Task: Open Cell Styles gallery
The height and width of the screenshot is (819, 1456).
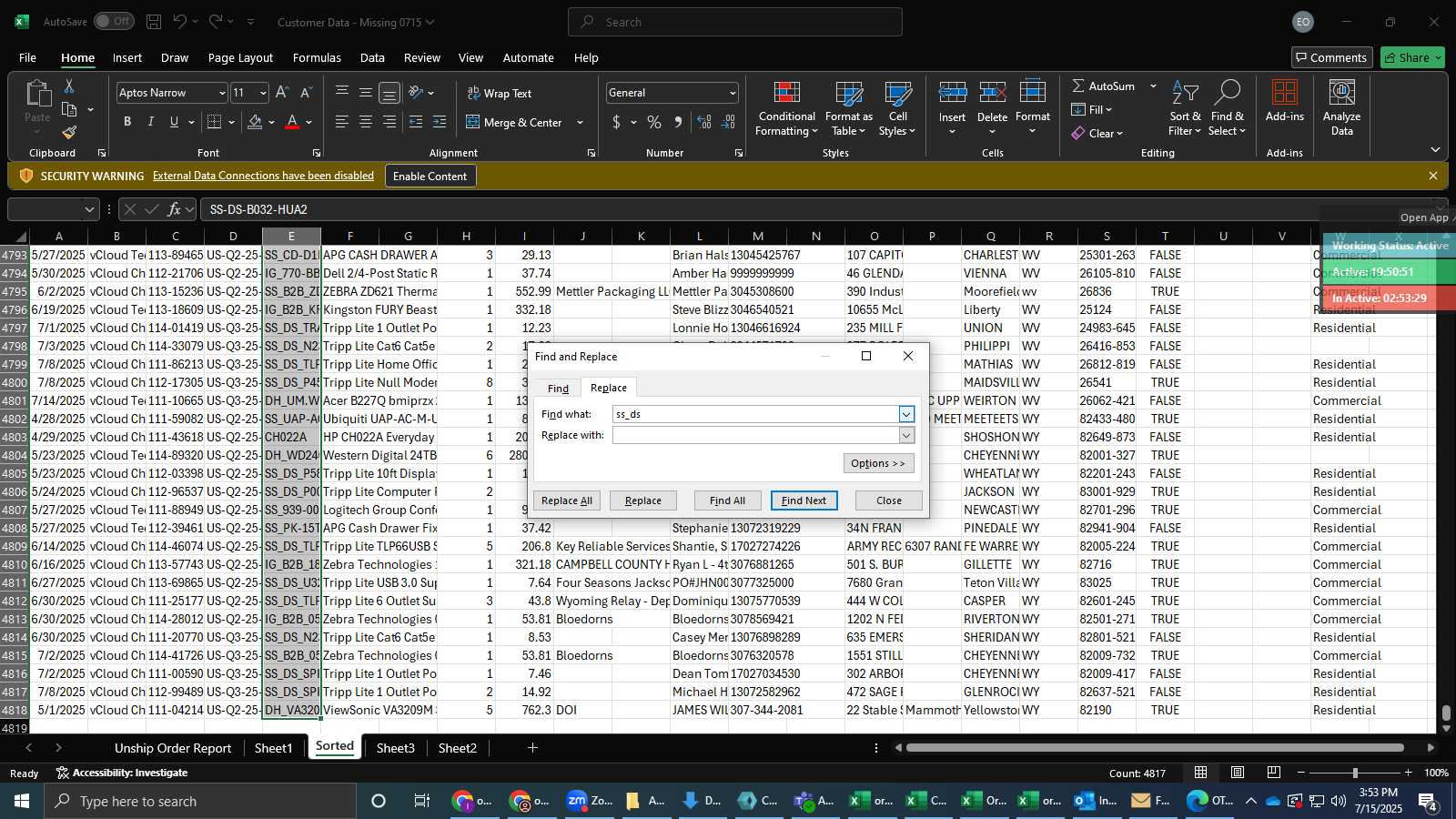Action: tap(897, 109)
